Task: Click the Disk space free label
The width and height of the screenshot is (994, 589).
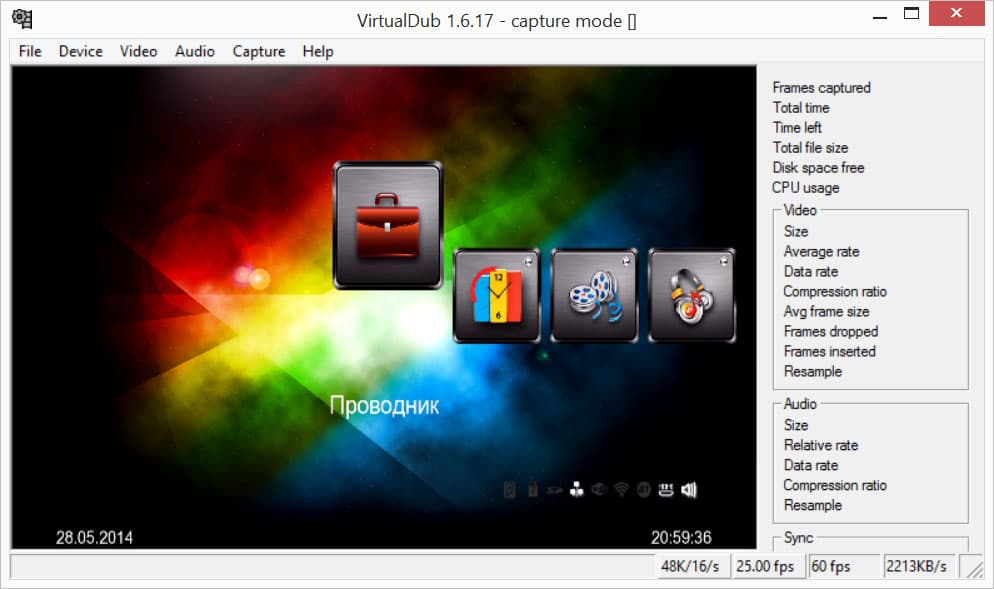Action: tap(818, 168)
